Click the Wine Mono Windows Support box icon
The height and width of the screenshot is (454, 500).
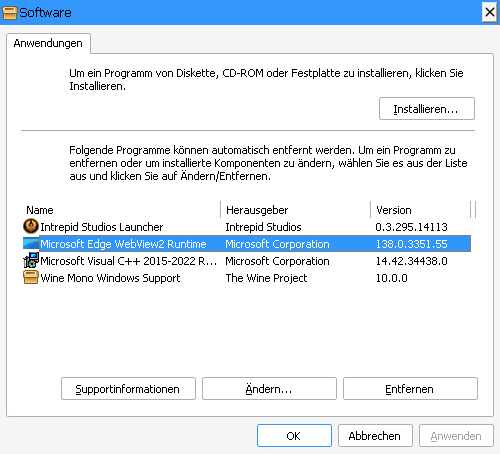31,277
